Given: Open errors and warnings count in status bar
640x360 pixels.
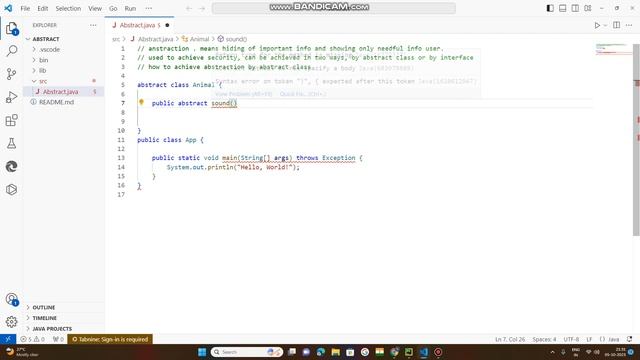Looking at the screenshot, I should [x=33, y=339].
